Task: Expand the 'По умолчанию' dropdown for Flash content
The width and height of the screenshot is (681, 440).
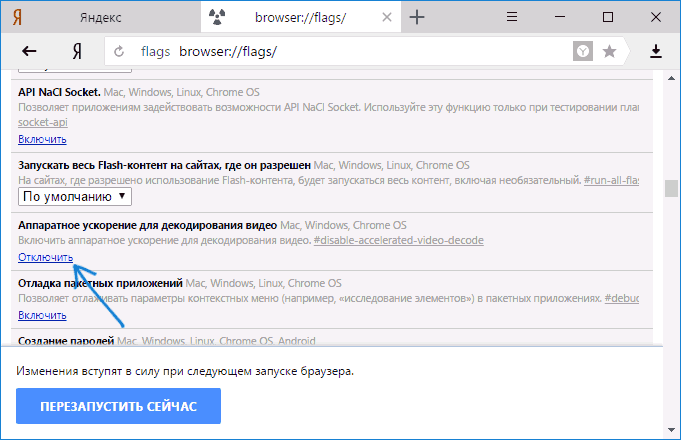Action: click(75, 197)
